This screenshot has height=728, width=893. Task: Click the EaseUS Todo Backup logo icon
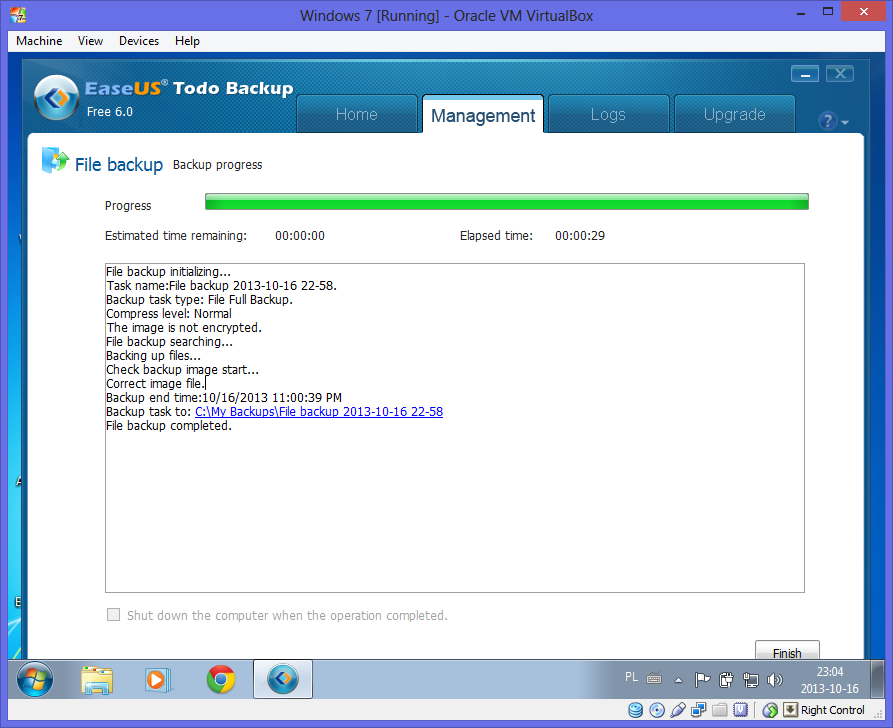pyautogui.click(x=56, y=97)
